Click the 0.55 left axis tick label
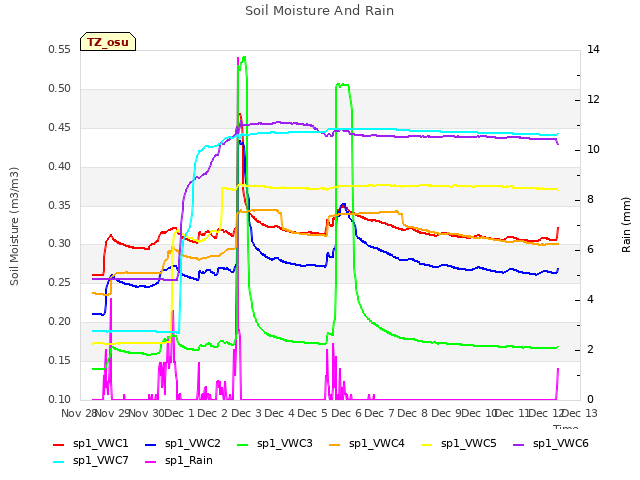The height and width of the screenshot is (480, 640). pos(60,50)
